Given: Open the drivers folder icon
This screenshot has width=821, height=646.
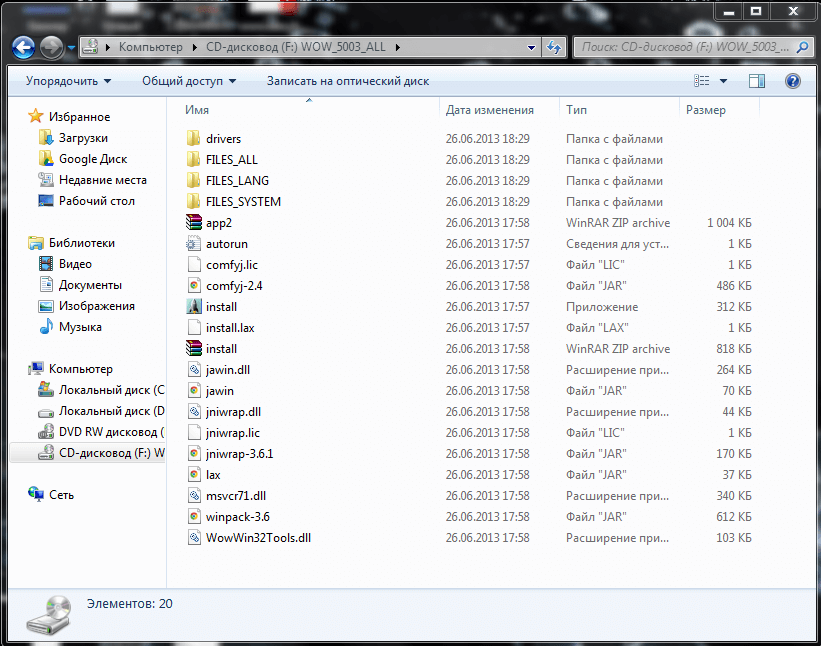Looking at the screenshot, I should click(x=194, y=139).
